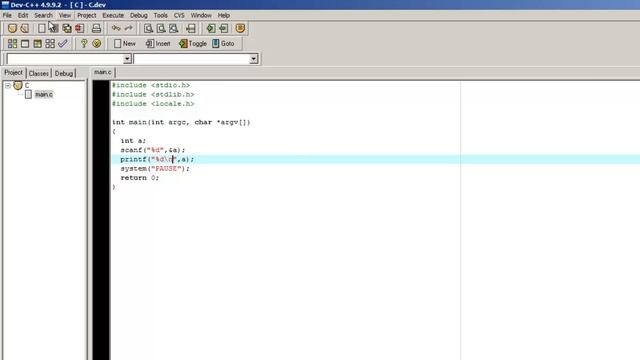640x360 pixels.
Task: Click the Toggle bookmark button
Action: click(193, 43)
